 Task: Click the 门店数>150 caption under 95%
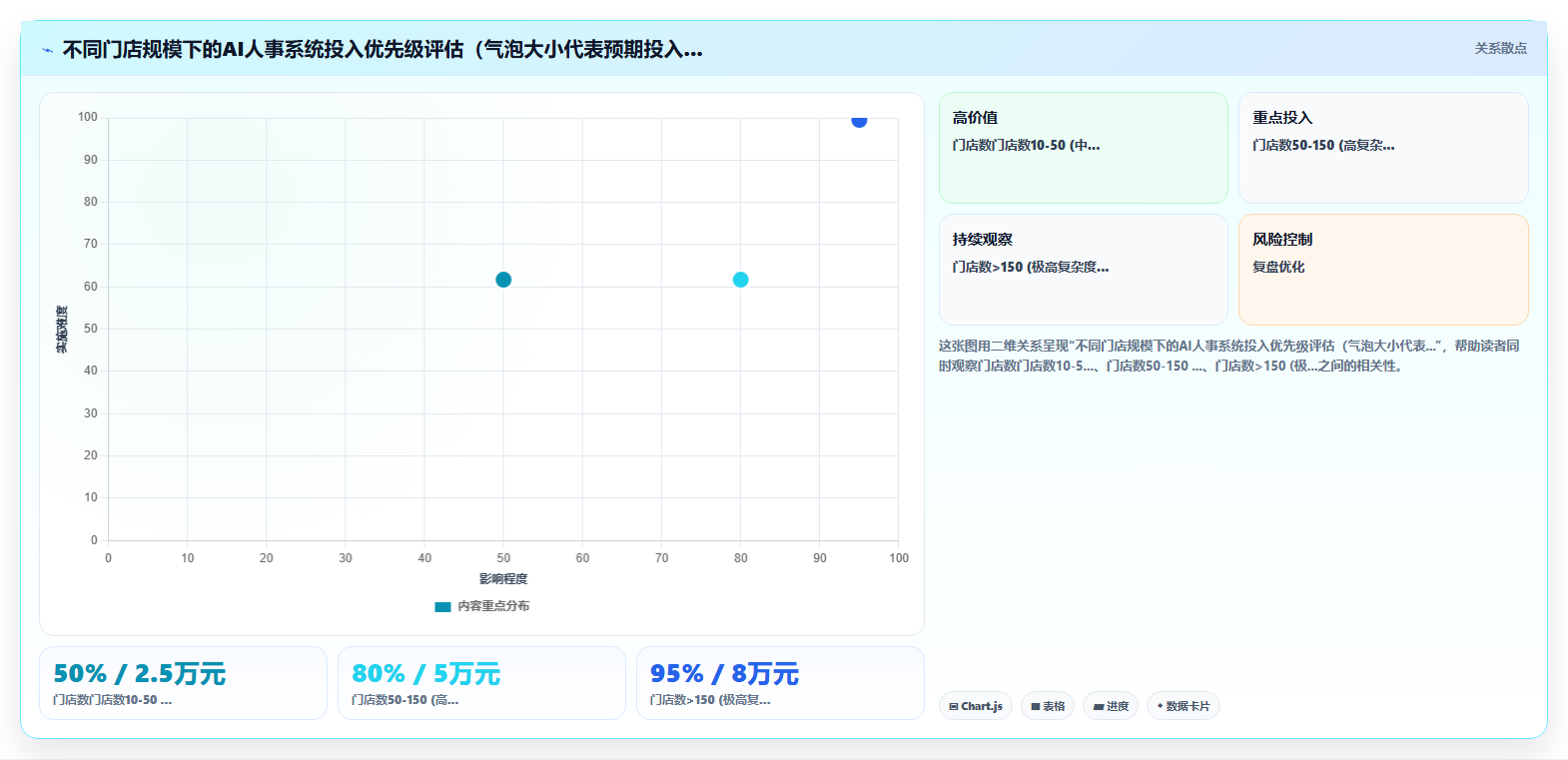tap(710, 700)
